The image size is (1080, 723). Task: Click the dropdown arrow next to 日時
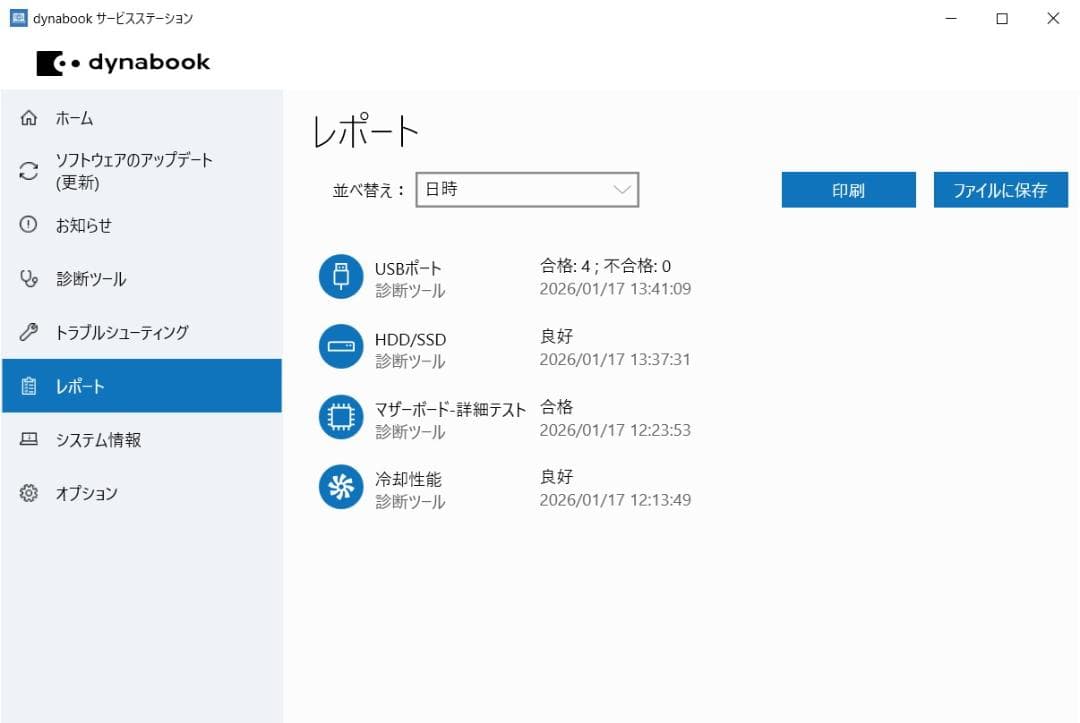622,189
